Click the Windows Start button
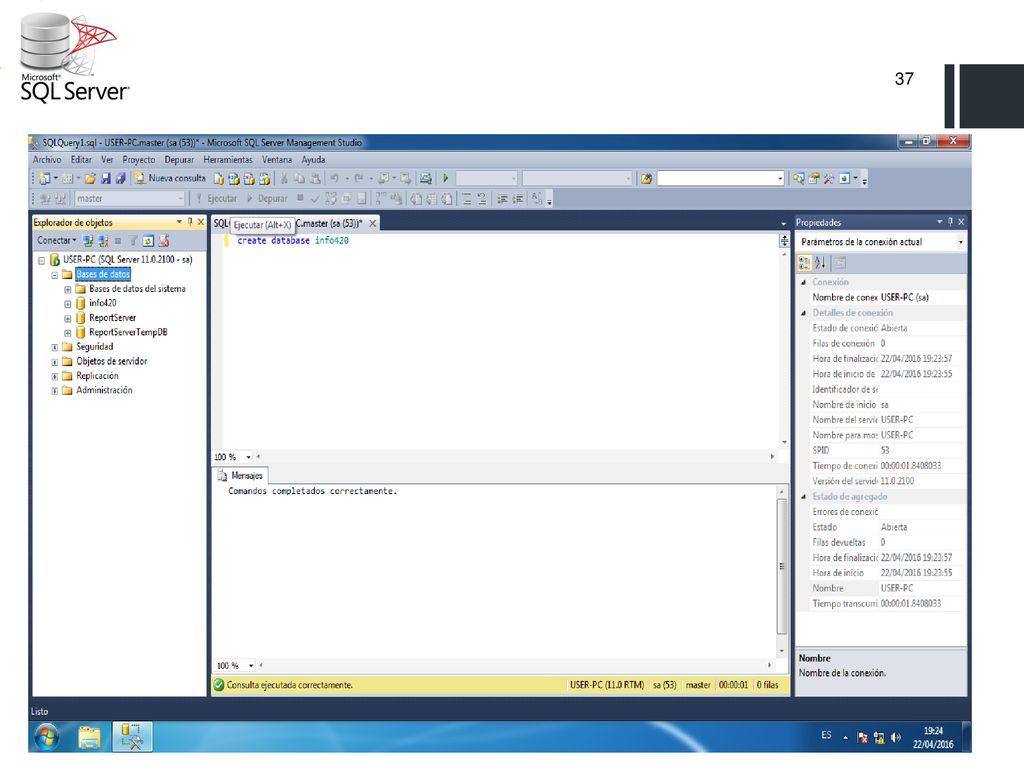 (46, 737)
